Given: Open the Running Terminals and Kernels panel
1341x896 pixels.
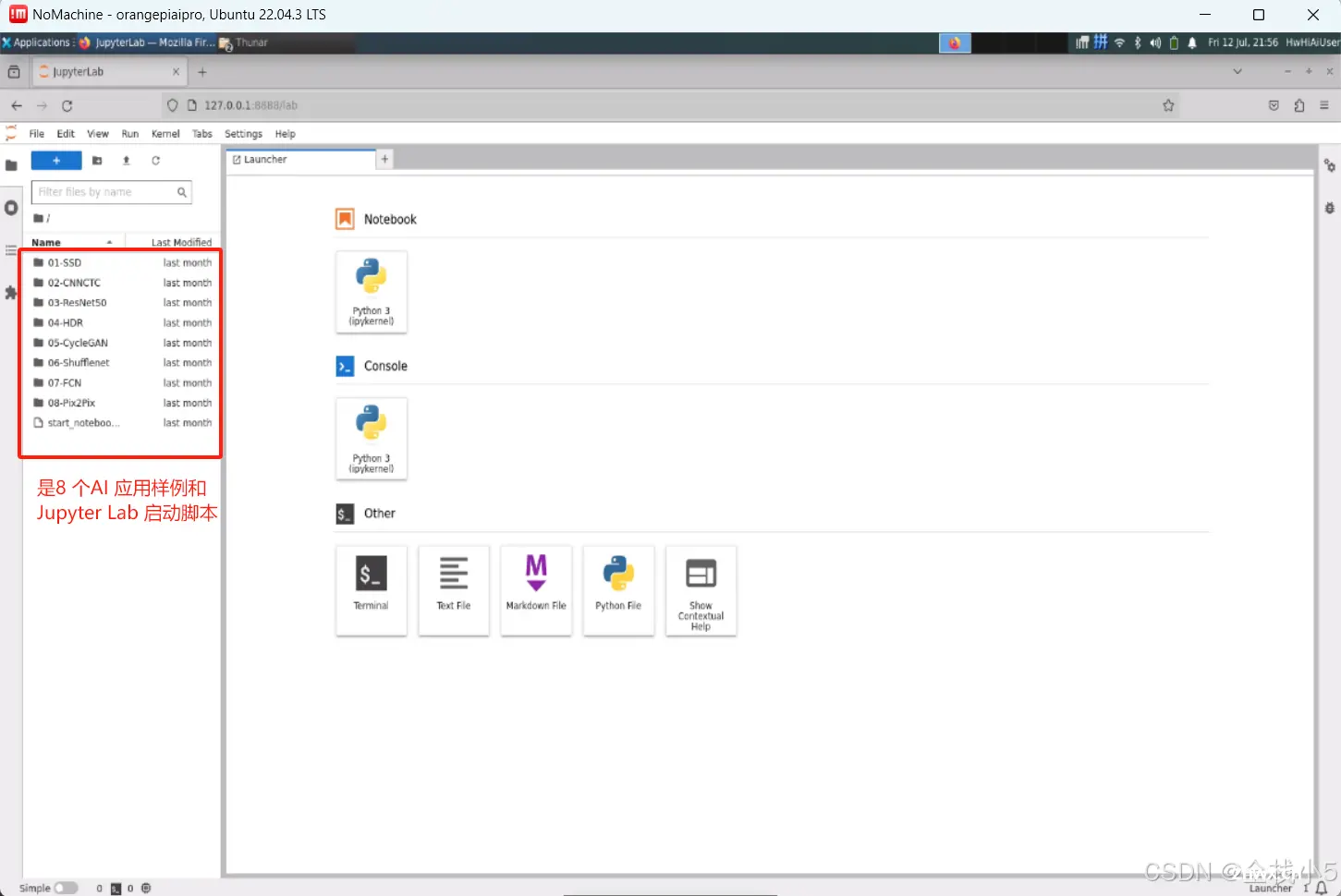Looking at the screenshot, I should pos(11,208).
